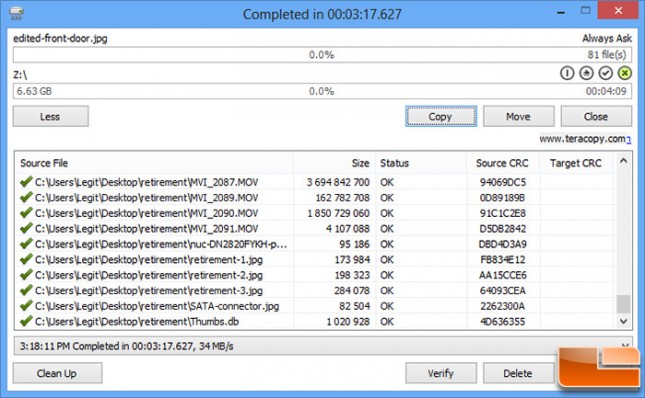645x398 pixels.
Task: Select the MVI_2089.MOV file path row
Action: 146,197
